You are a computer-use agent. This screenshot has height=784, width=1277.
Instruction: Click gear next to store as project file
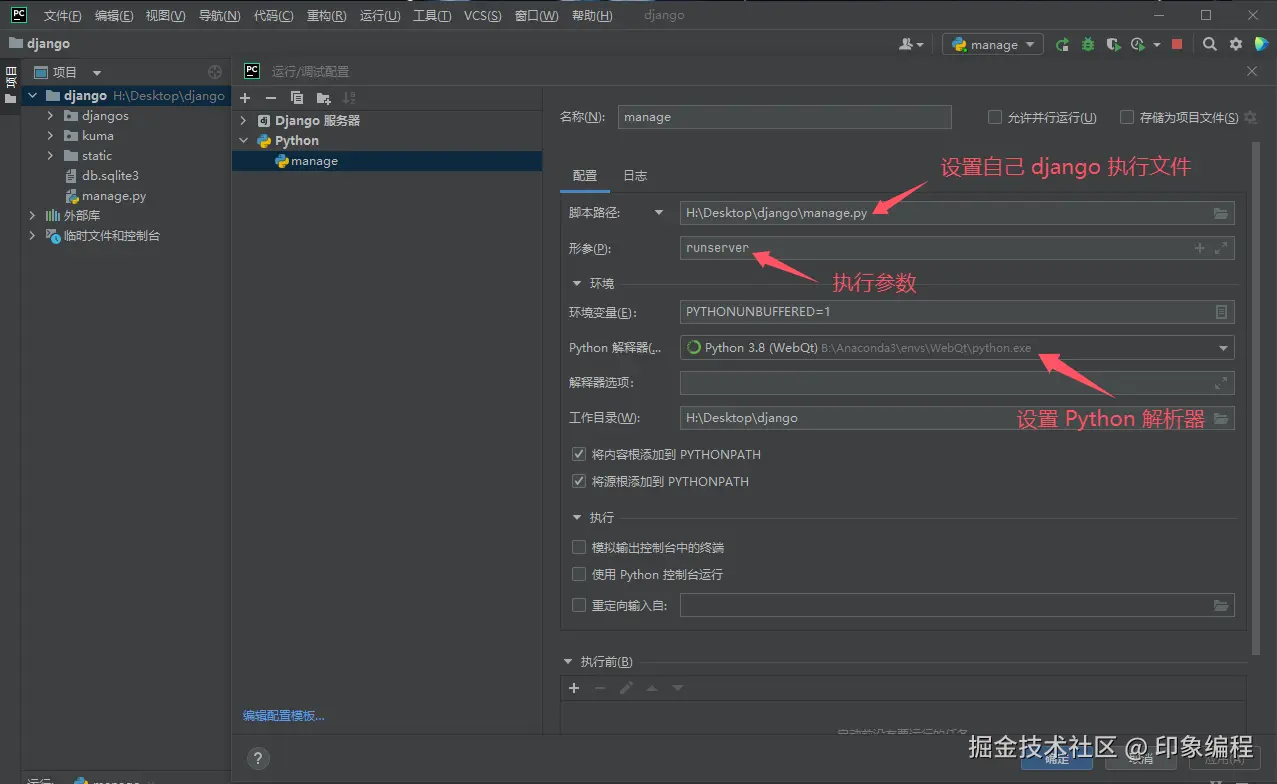[1250, 118]
